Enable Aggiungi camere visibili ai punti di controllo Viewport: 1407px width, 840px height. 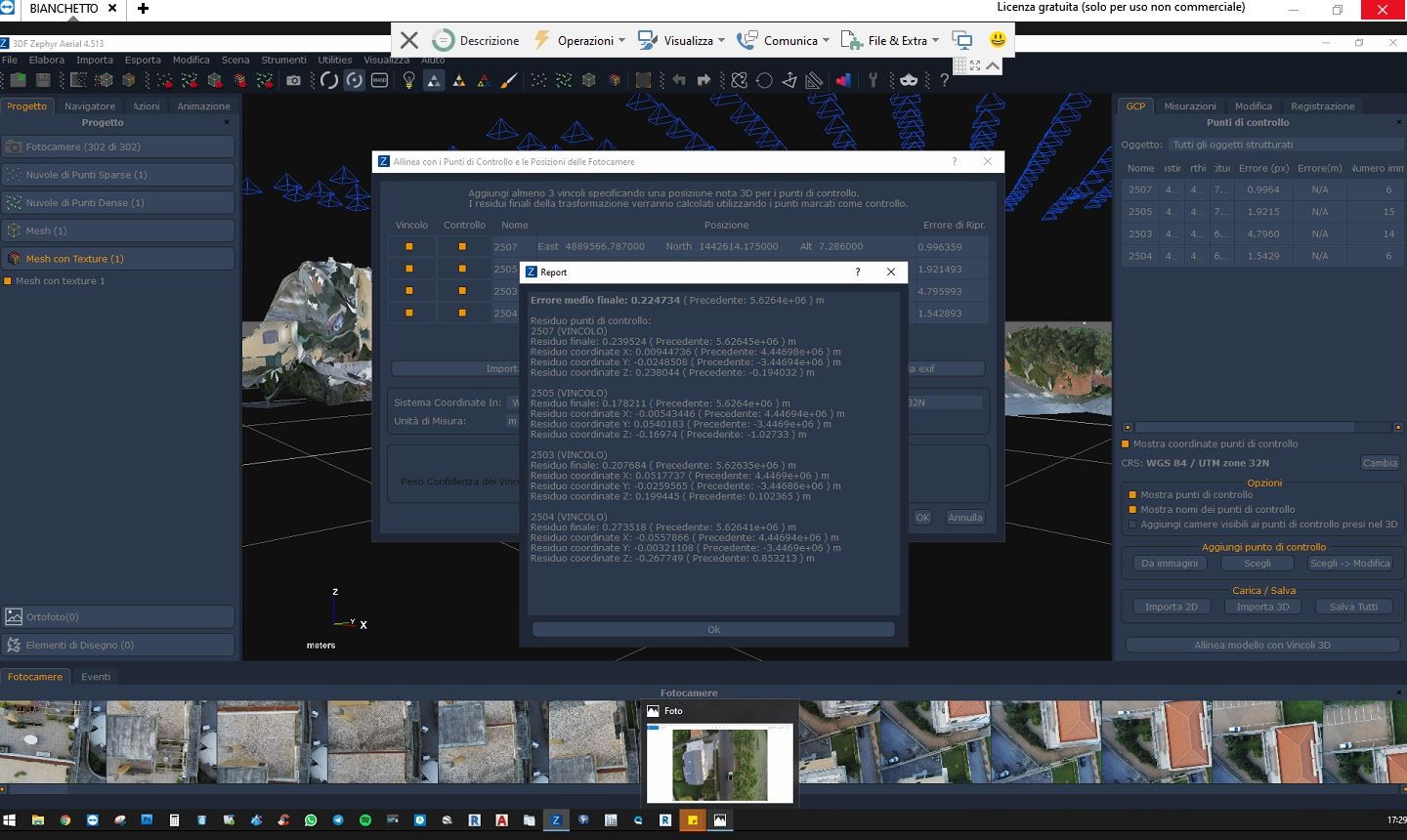pos(1132,525)
